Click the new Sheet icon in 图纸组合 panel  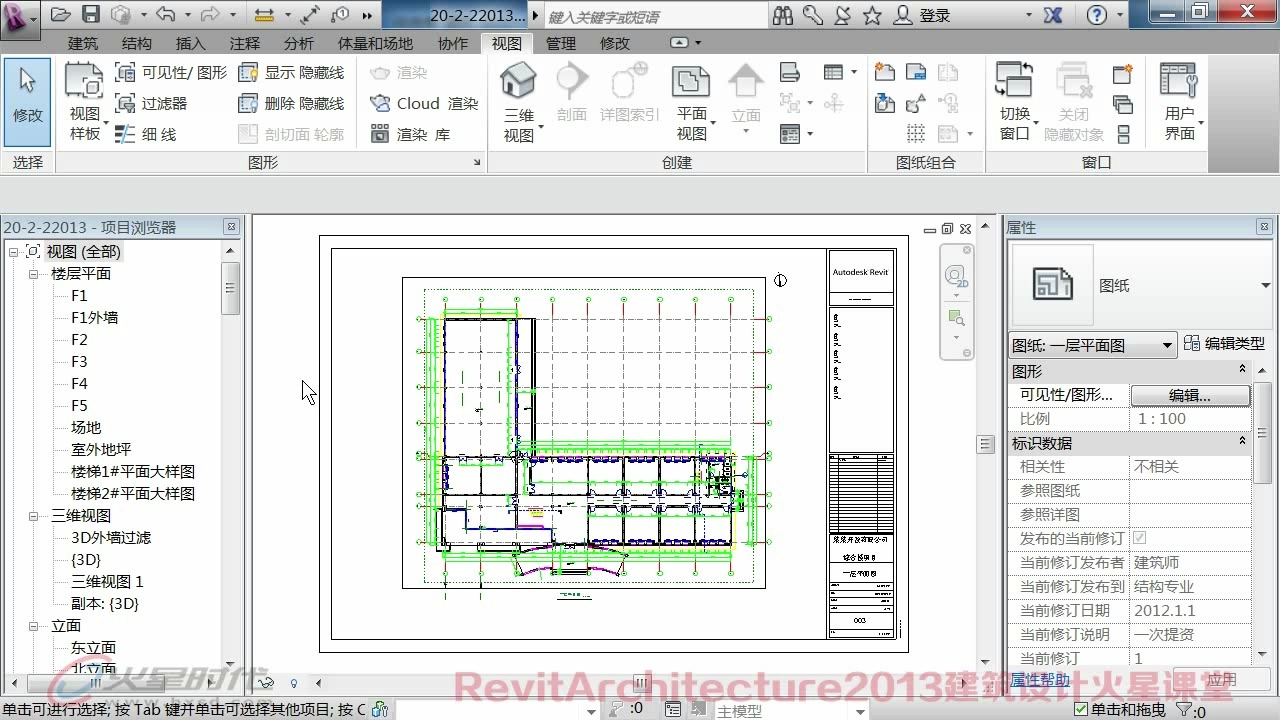click(884, 72)
